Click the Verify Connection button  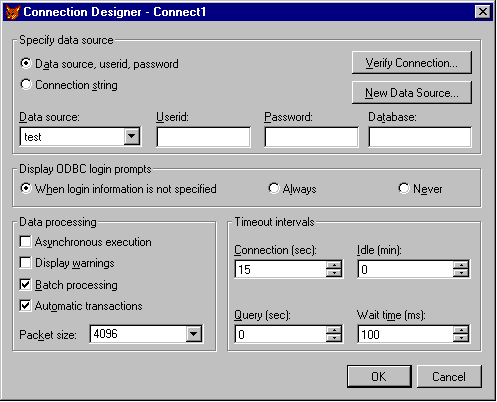coord(412,63)
